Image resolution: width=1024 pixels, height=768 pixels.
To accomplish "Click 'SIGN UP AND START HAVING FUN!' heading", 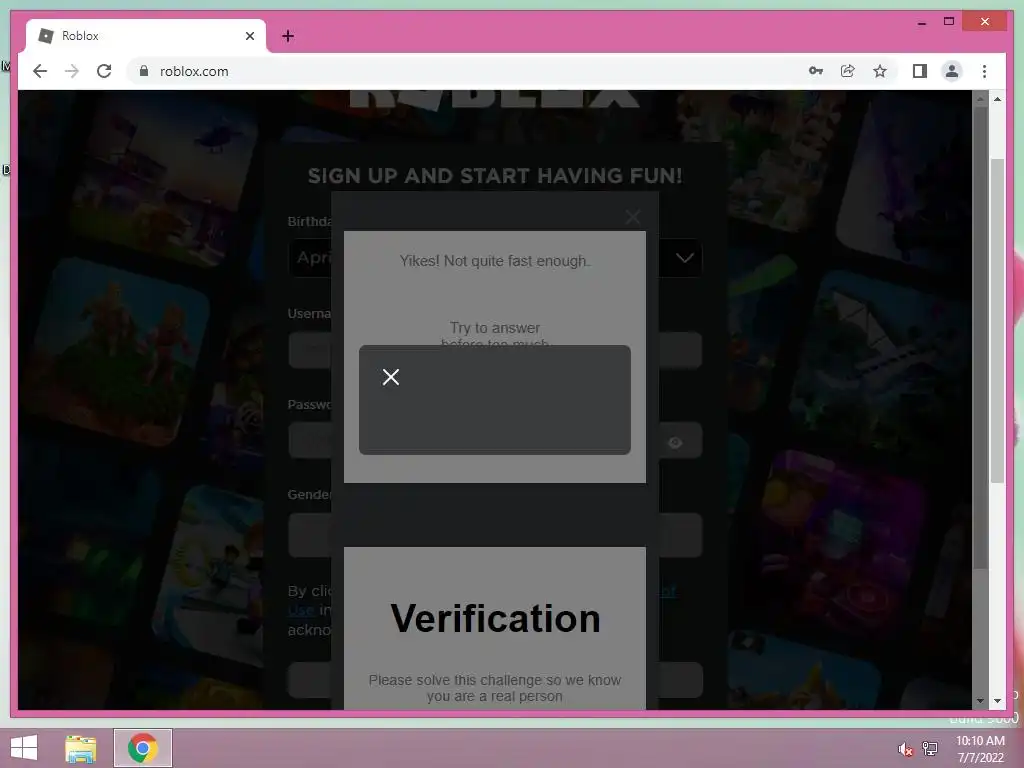I will pos(495,176).
